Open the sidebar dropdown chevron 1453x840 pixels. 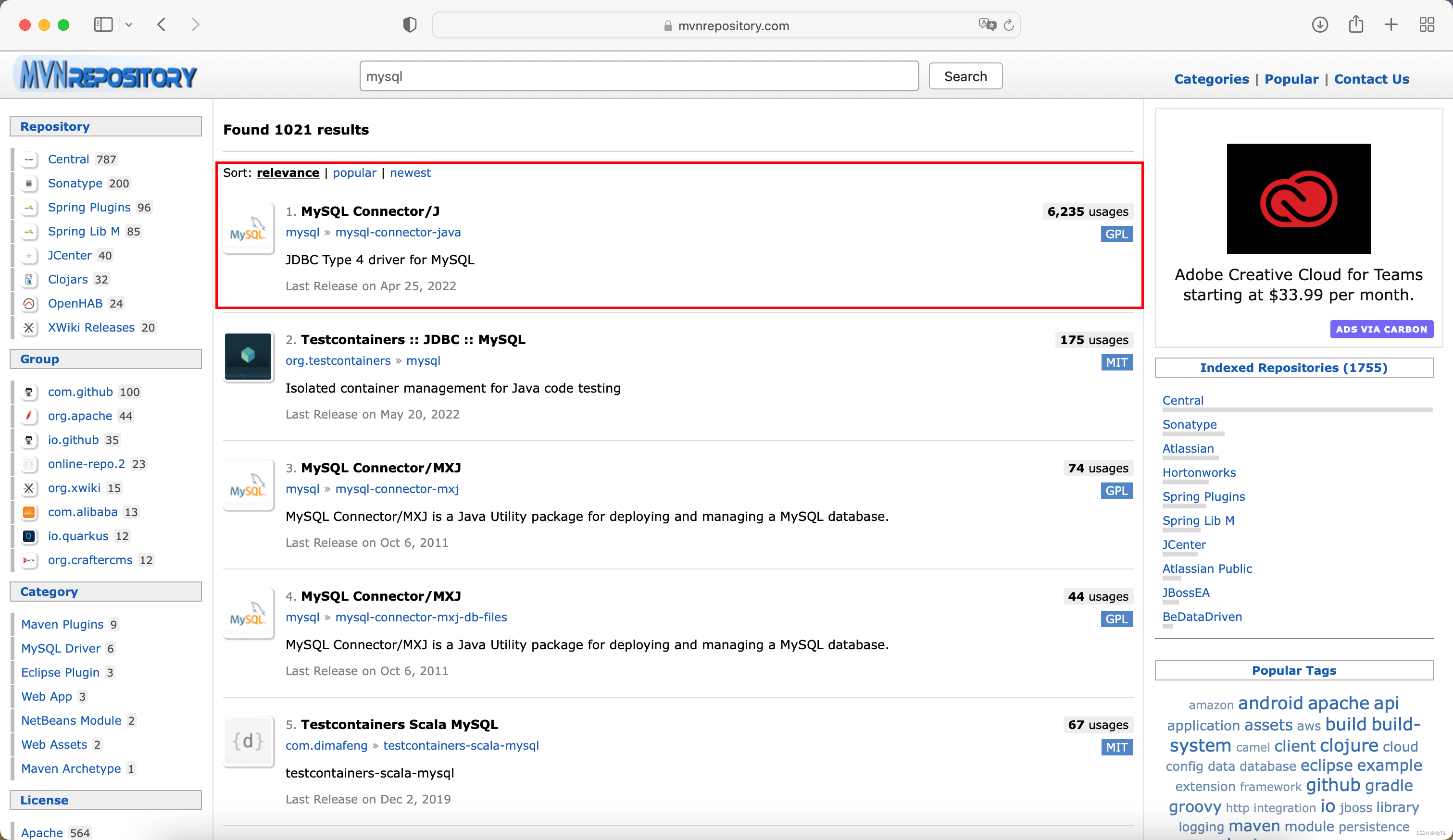click(129, 25)
